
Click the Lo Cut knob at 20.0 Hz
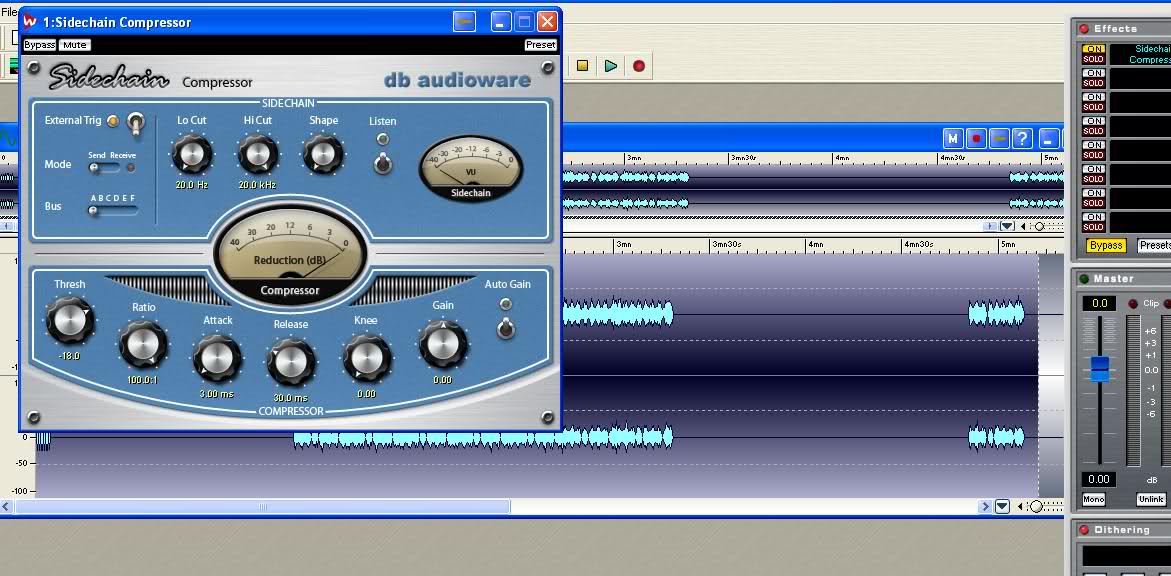coord(191,155)
